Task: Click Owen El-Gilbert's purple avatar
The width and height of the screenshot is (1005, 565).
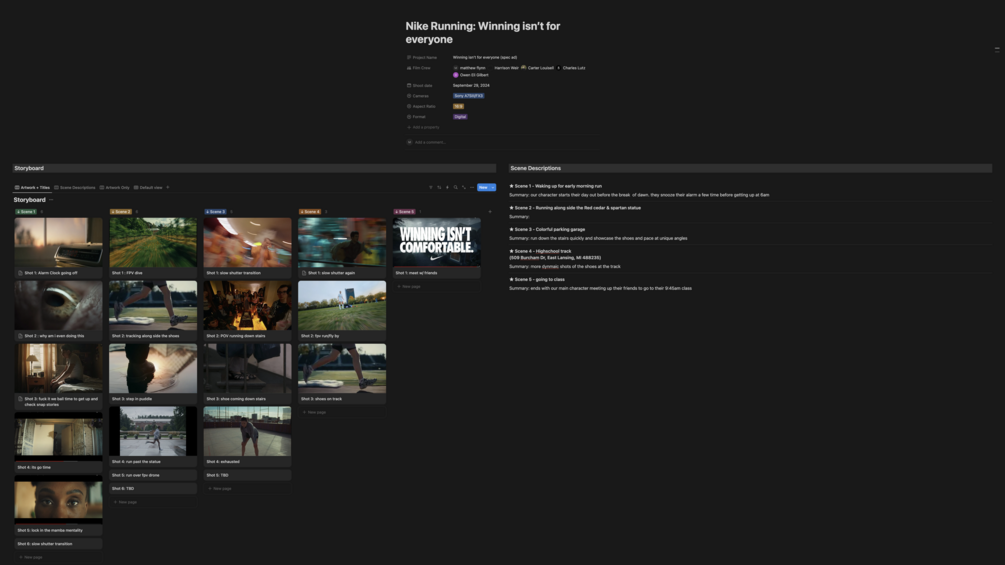Action: click(x=456, y=75)
